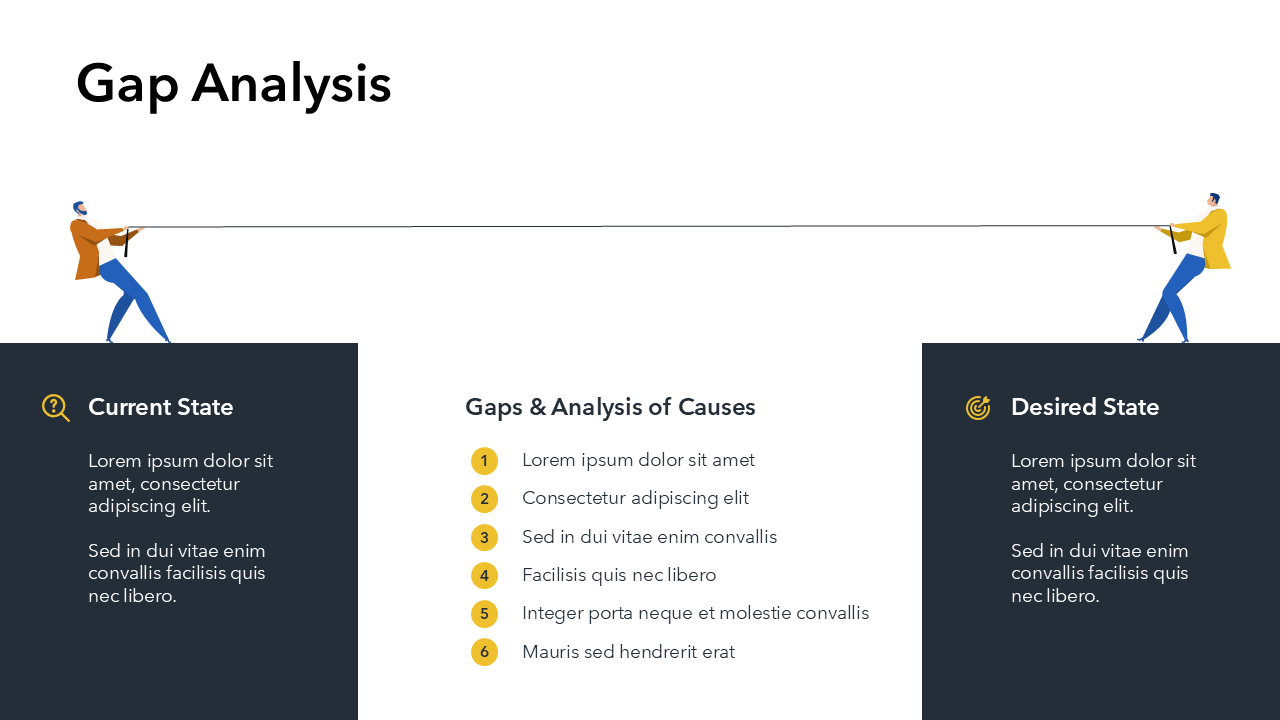1280x720 pixels.
Task: Click the yellow number 3 bullet
Action: [x=484, y=538]
